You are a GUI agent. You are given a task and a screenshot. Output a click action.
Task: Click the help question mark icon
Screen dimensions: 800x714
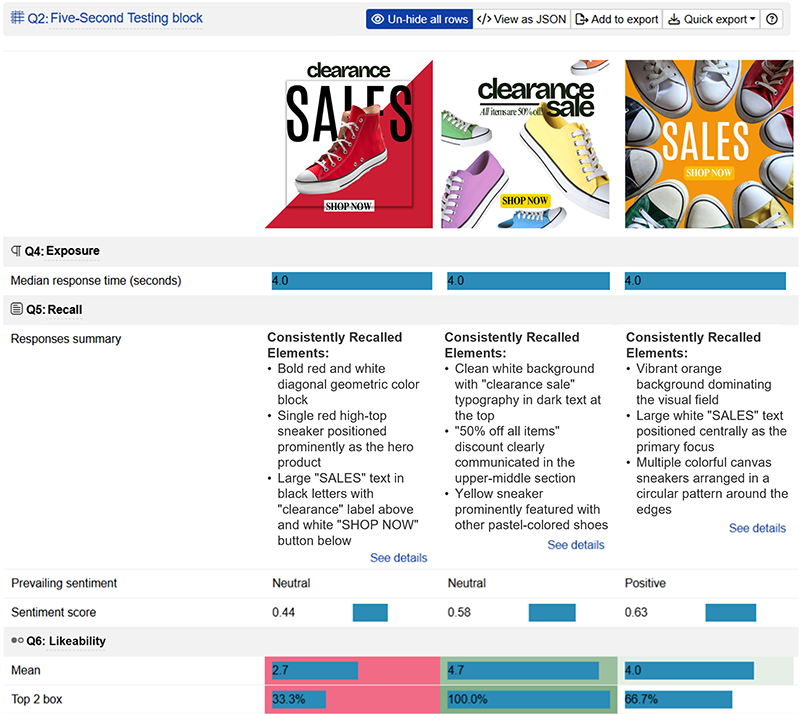point(772,19)
